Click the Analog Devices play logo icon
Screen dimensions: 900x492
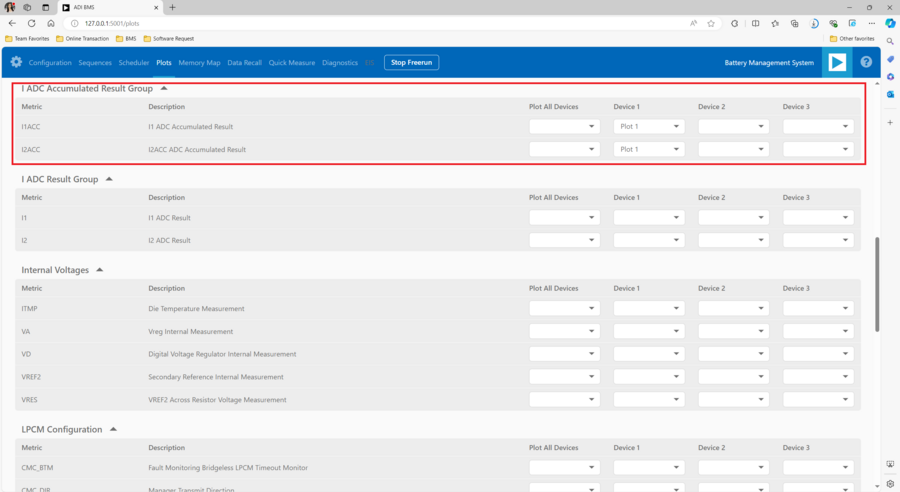coord(836,62)
